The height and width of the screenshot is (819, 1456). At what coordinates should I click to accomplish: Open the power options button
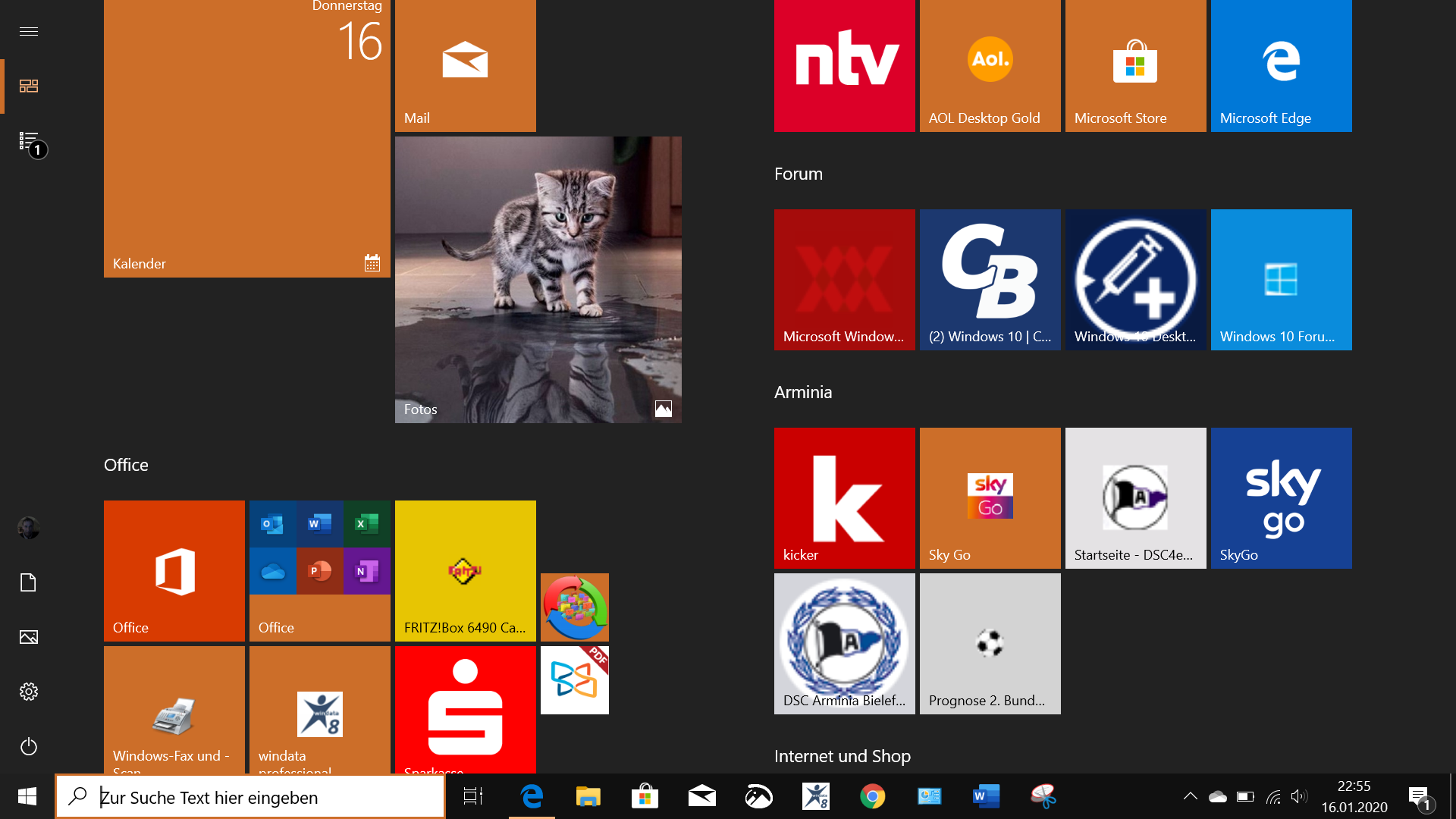(x=29, y=746)
